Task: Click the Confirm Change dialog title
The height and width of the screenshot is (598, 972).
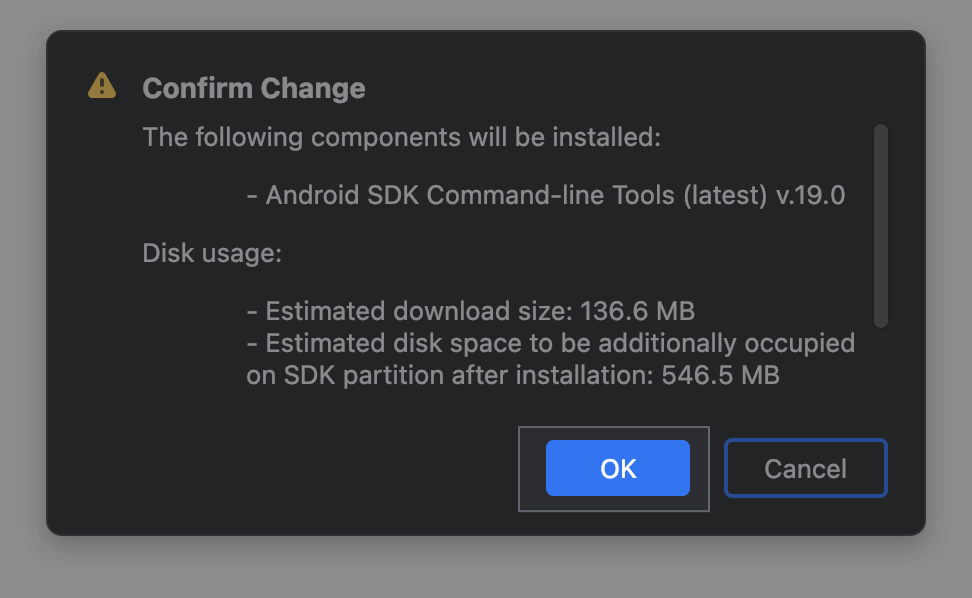Action: pos(254,88)
